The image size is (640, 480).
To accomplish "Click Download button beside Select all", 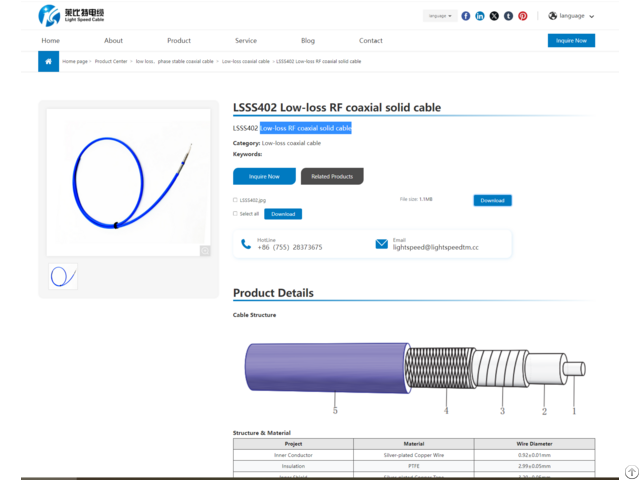I will (x=283, y=214).
